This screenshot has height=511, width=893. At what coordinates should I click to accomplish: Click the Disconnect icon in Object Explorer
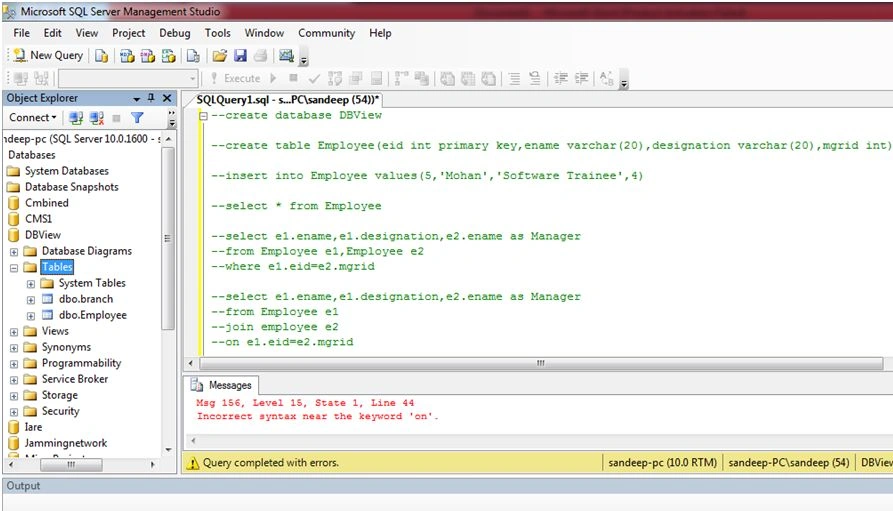(97, 118)
